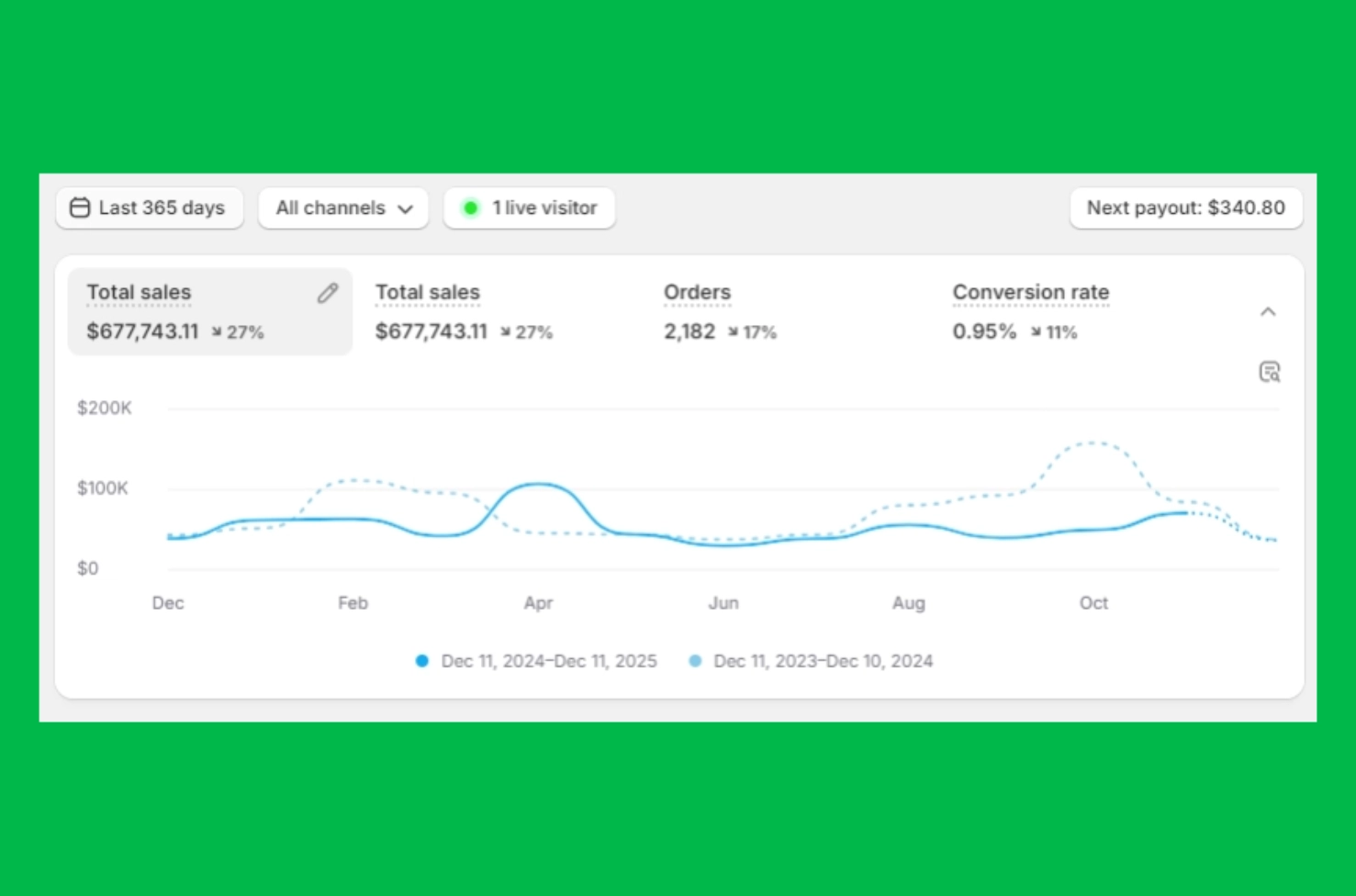Viewport: 1356px width, 896px height.
Task: Select the Conversion rate metric tab
Action: pos(1029,312)
